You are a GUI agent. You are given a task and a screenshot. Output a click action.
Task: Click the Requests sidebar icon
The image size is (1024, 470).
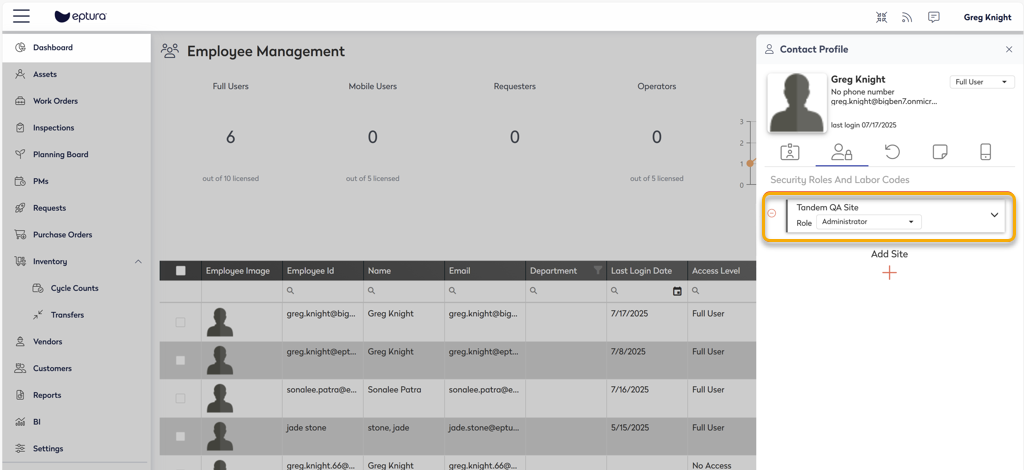[20, 208]
